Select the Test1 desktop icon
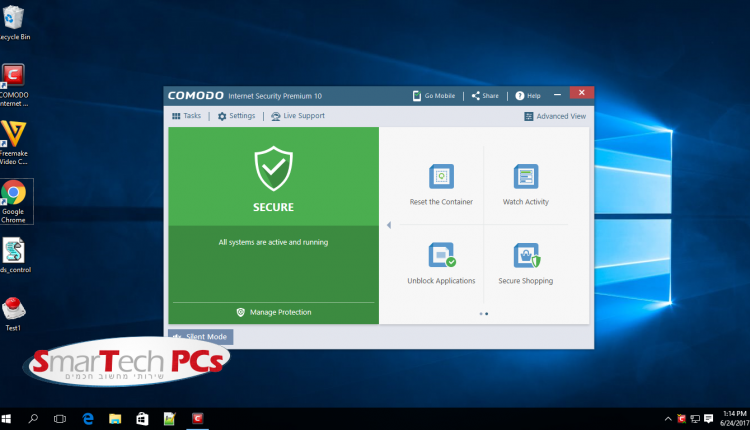 pos(13,314)
